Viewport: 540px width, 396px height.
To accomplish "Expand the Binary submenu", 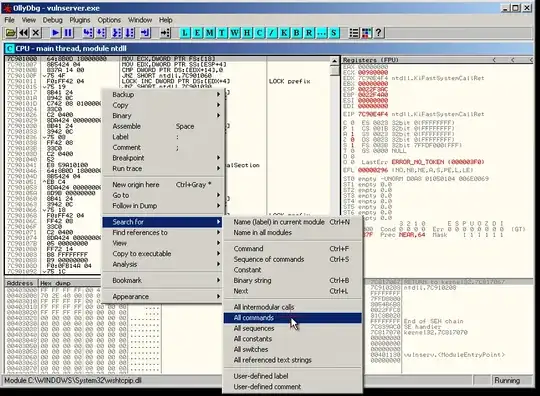I will point(164,116).
